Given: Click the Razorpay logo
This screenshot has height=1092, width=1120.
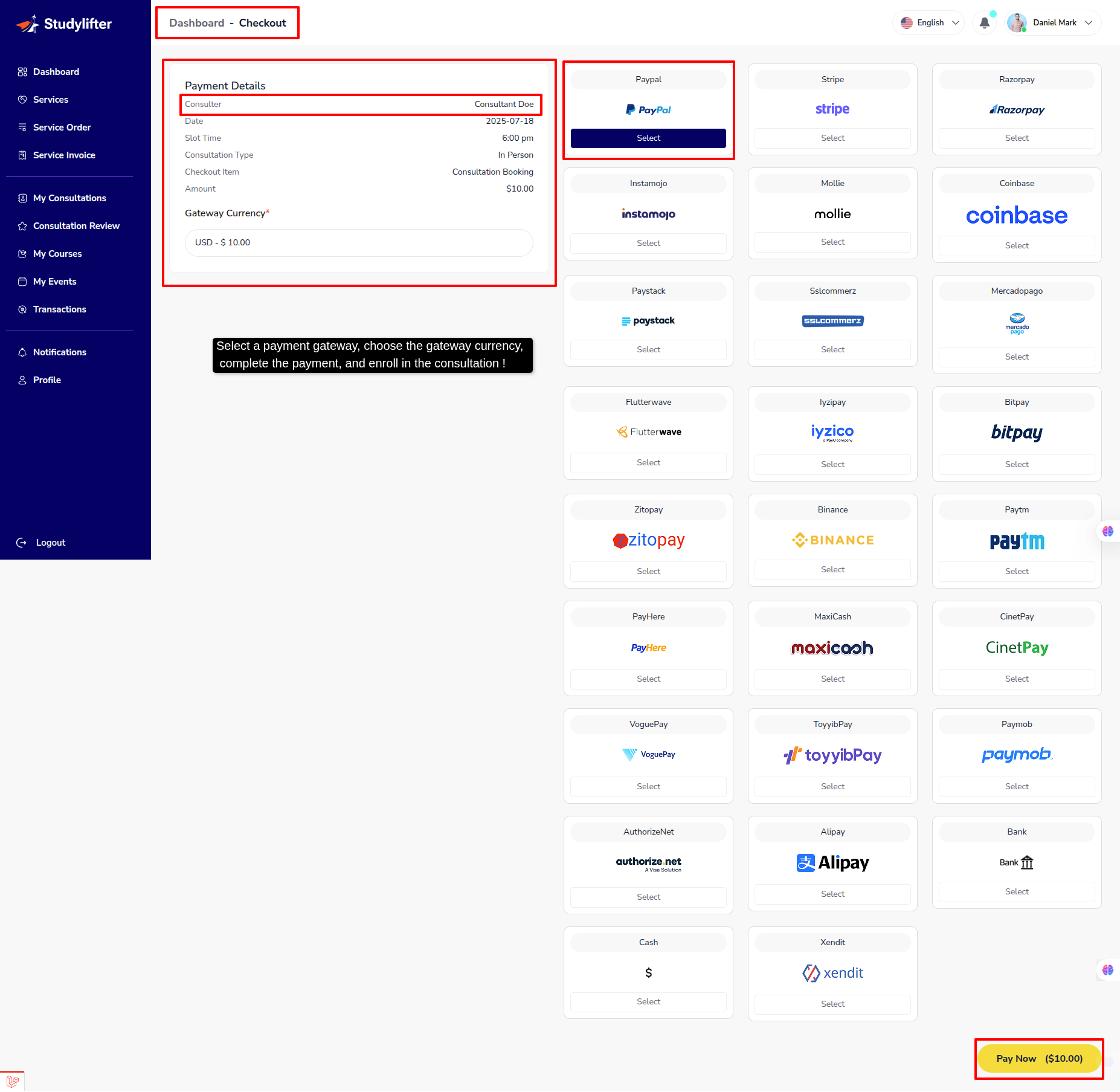Looking at the screenshot, I should pos(1017,110).
